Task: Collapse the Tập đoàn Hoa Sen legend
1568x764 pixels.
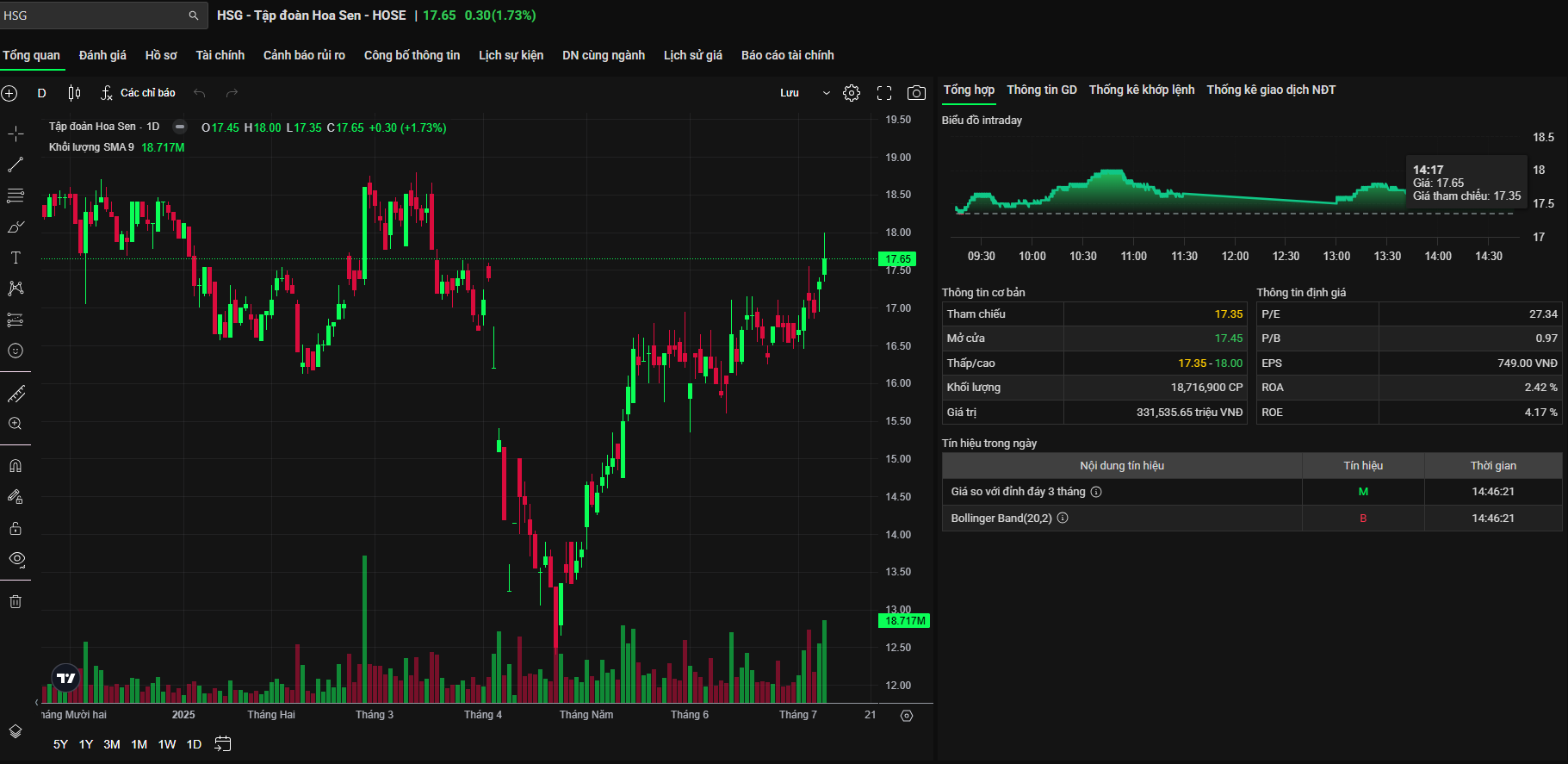Action: [180, 127]
